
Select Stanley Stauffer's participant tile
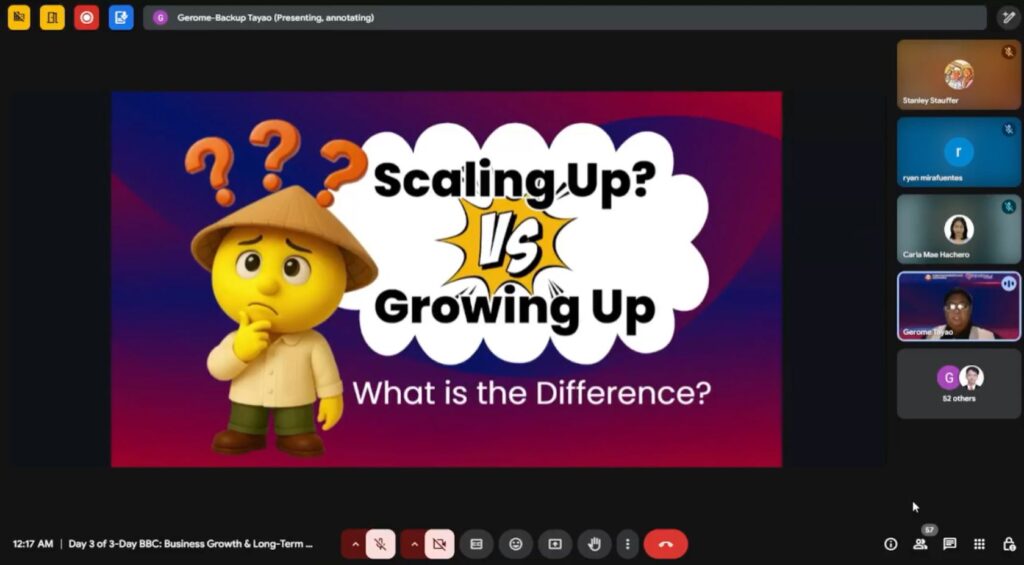[958, 75]
